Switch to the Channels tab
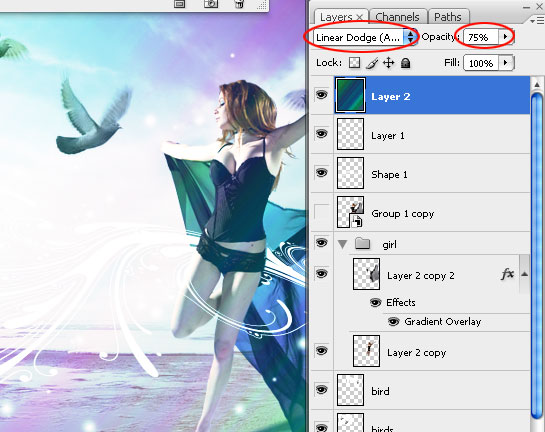Screen dimensions: 545x432 (x=397, y=17)
